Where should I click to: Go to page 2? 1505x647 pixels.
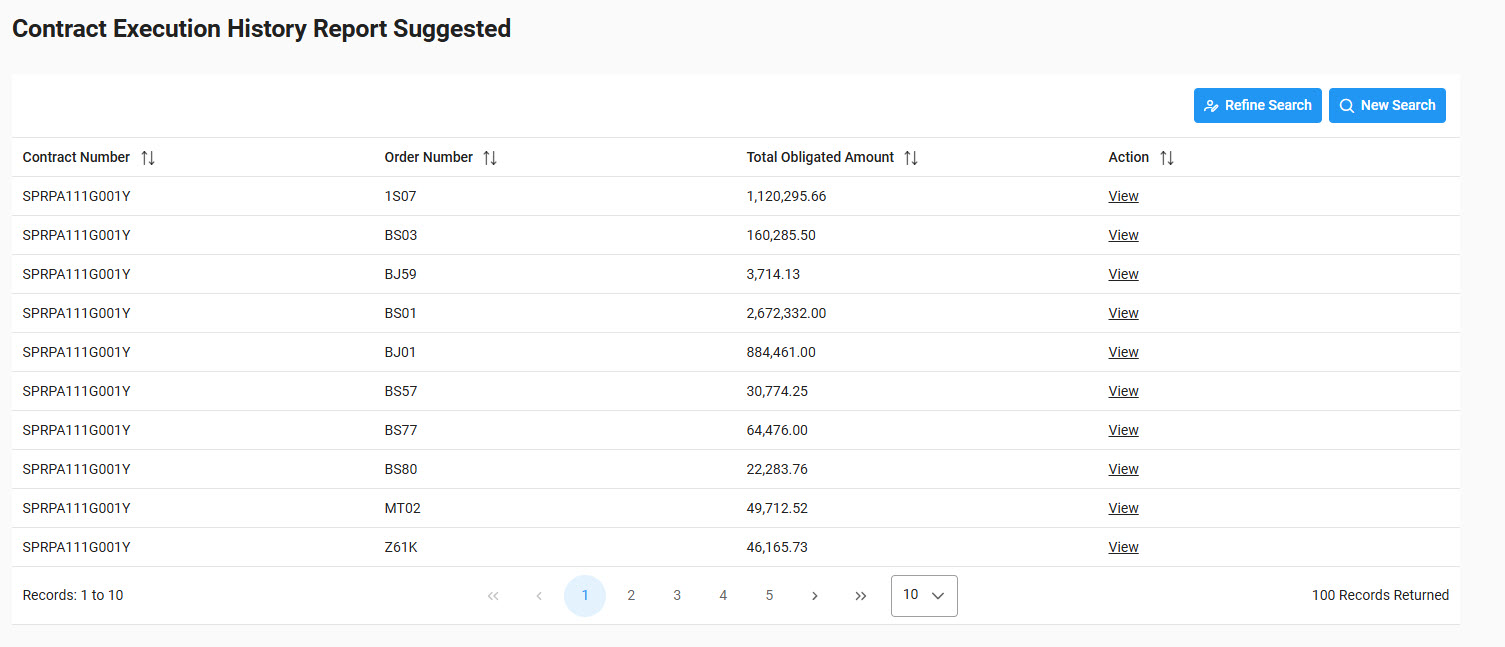pos(631,596)
